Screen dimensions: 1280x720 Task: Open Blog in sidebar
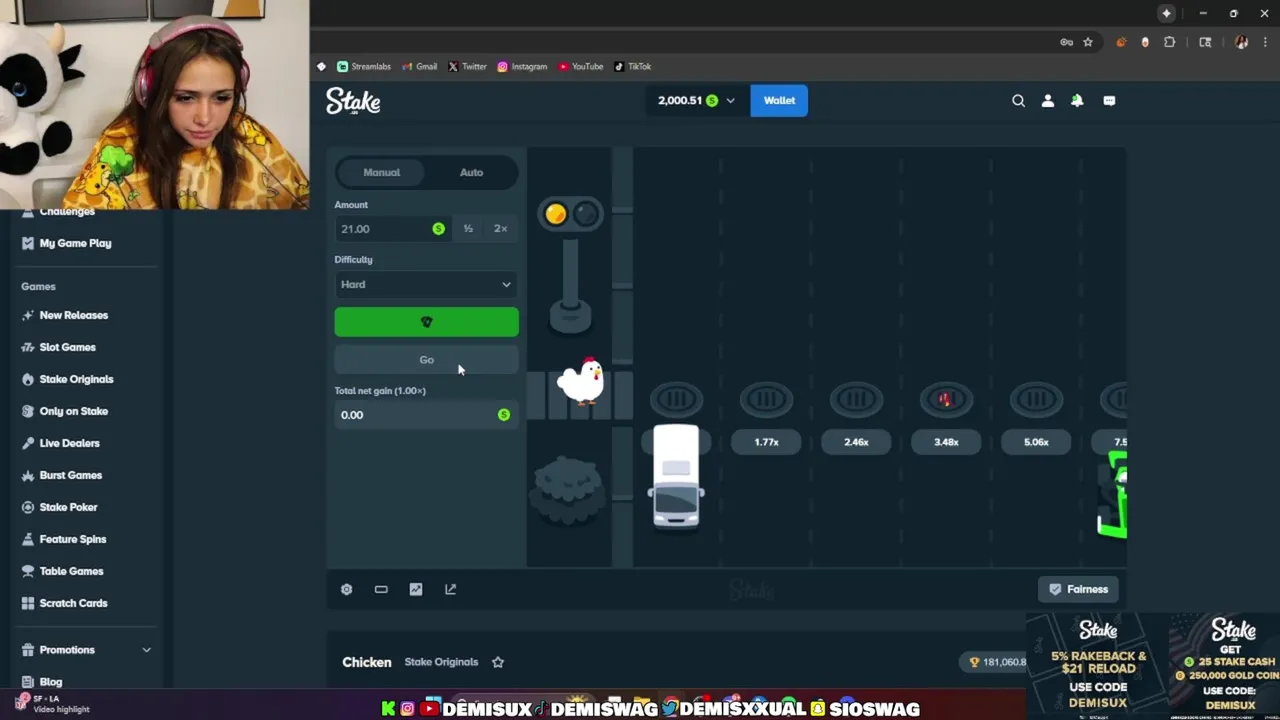(42, 682)
